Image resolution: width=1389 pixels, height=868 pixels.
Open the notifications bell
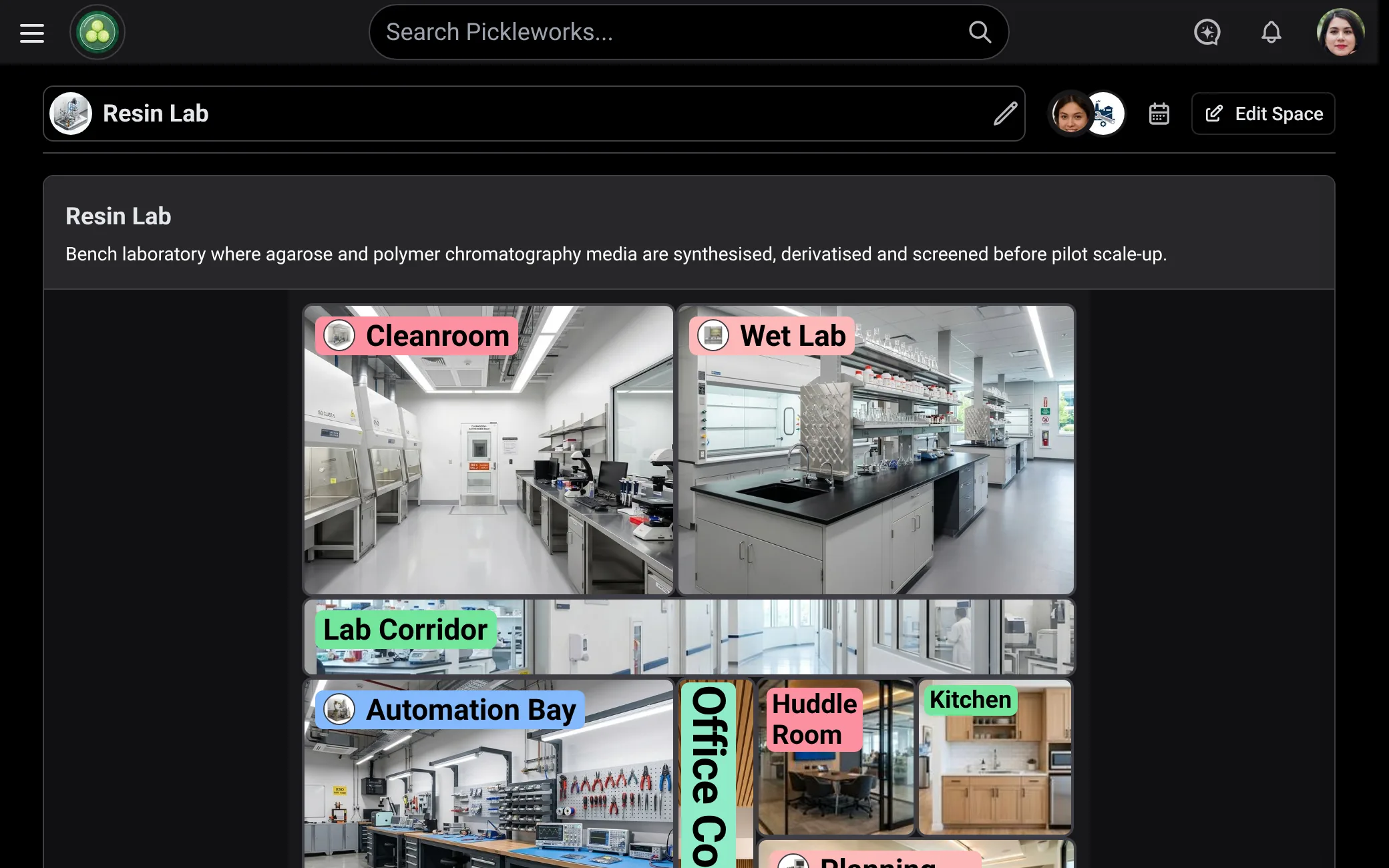pyautogui.click(x=1271, y=32)
